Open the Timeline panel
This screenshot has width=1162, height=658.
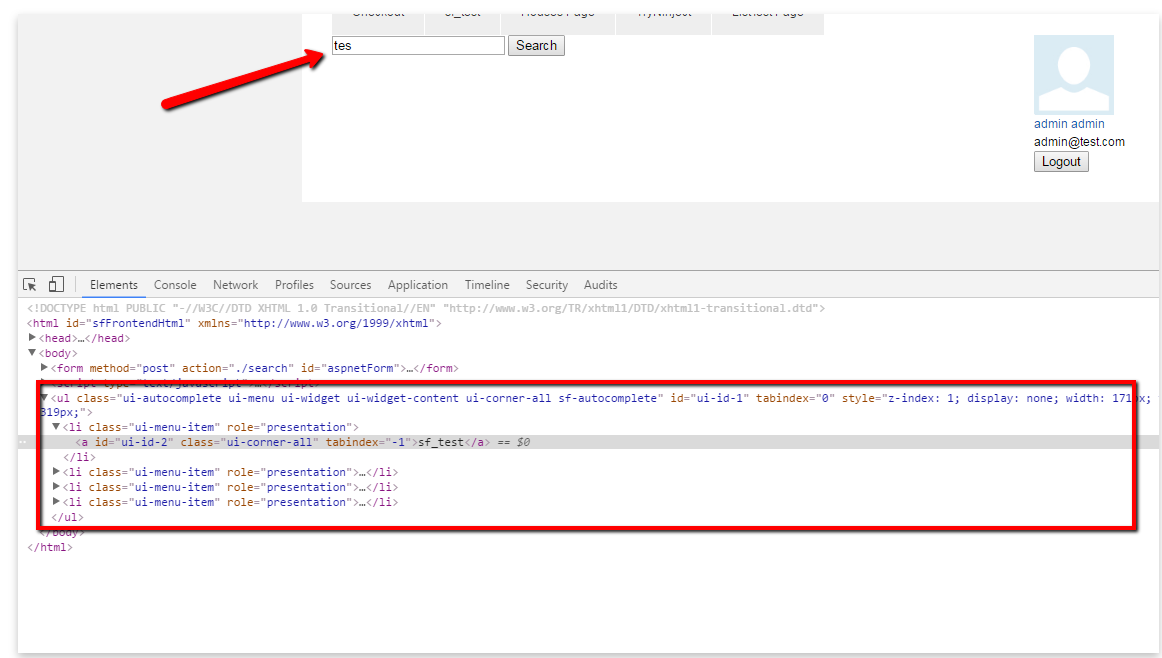pos(486,284)
